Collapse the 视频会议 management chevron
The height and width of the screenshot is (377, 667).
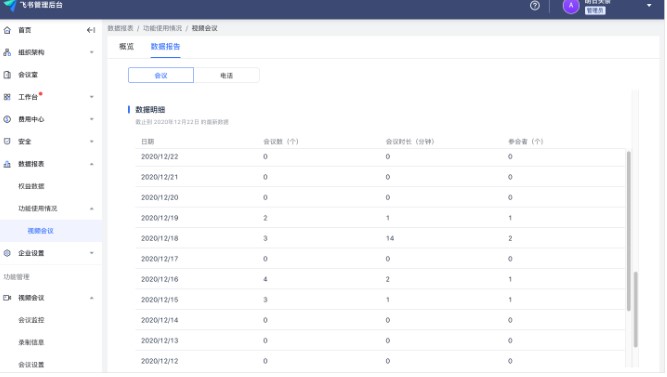point(91,298)
